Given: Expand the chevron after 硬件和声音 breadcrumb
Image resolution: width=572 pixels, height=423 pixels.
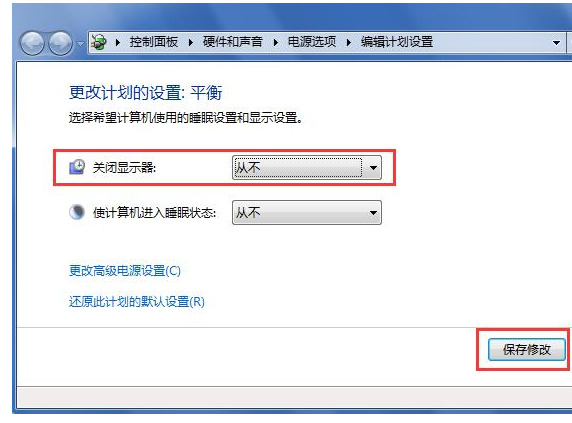Looking at the screenshot, I should (276, 43).
